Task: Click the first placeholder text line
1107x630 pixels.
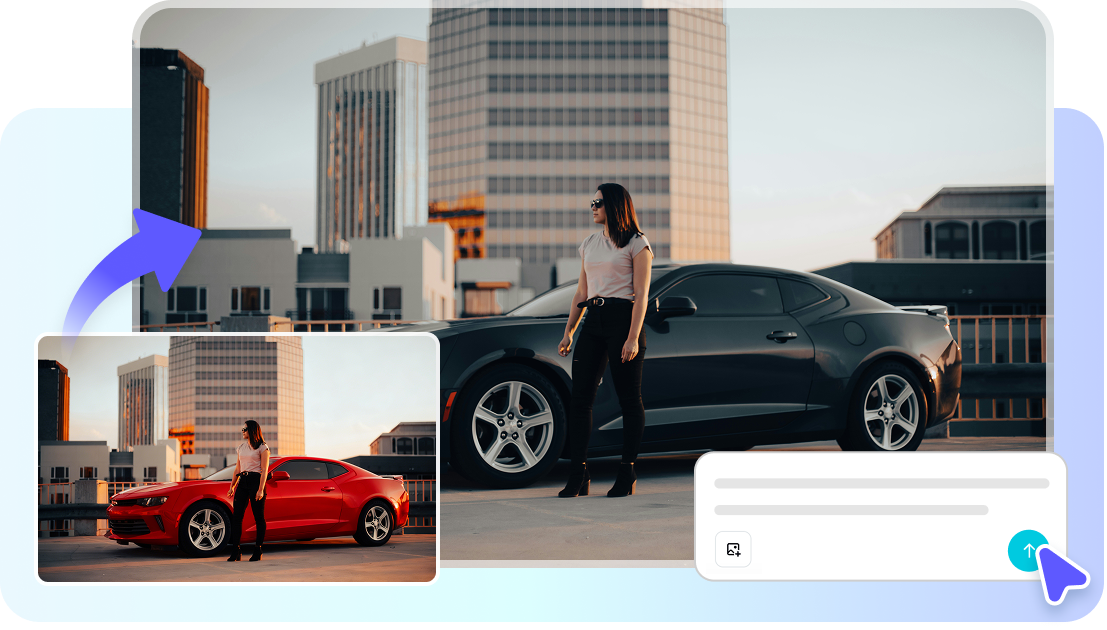Action: tap(878, 482)
